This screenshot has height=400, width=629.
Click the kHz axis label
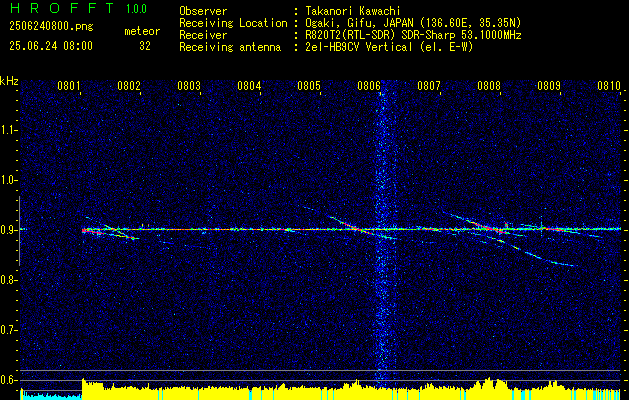[9, 81]
